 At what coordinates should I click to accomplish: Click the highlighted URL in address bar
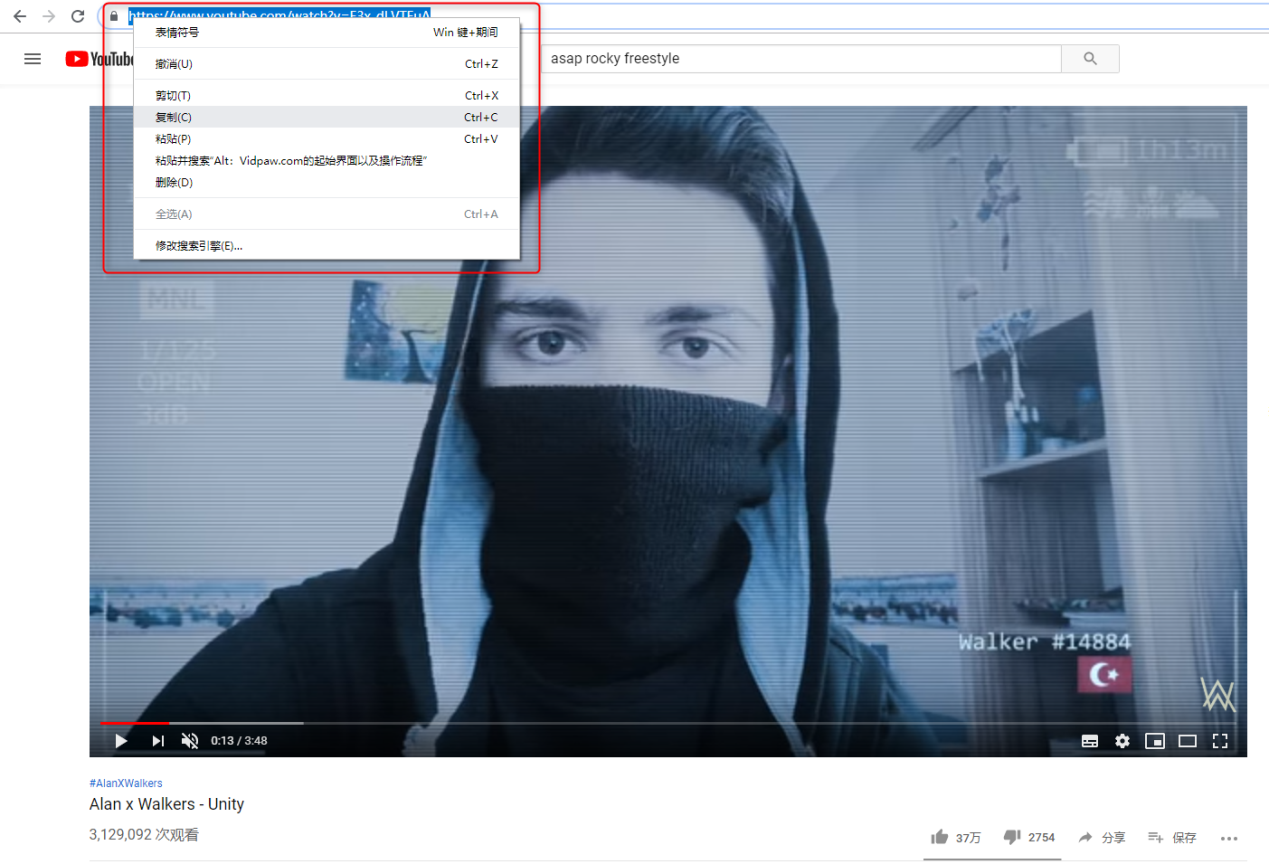click(279, 16)
